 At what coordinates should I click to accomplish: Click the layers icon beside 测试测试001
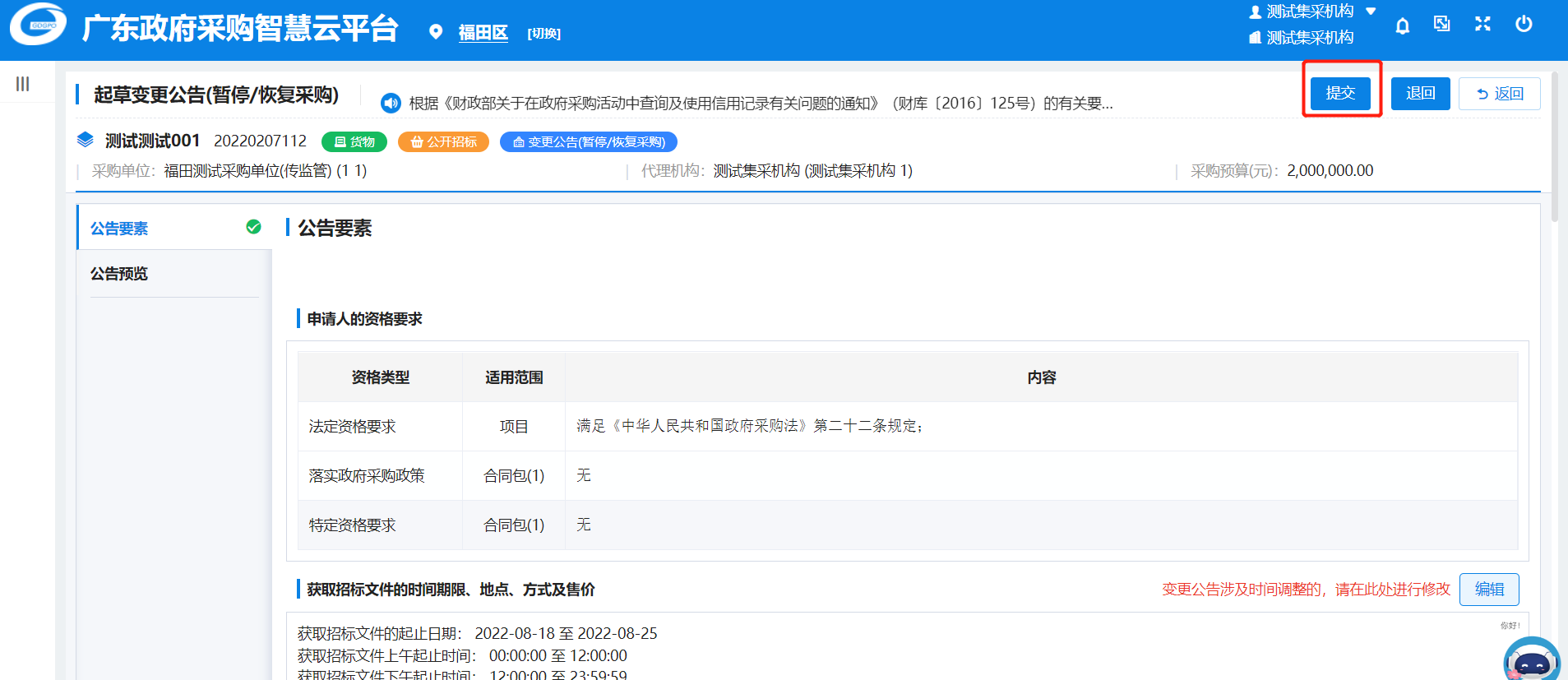[x=86, y=141]
